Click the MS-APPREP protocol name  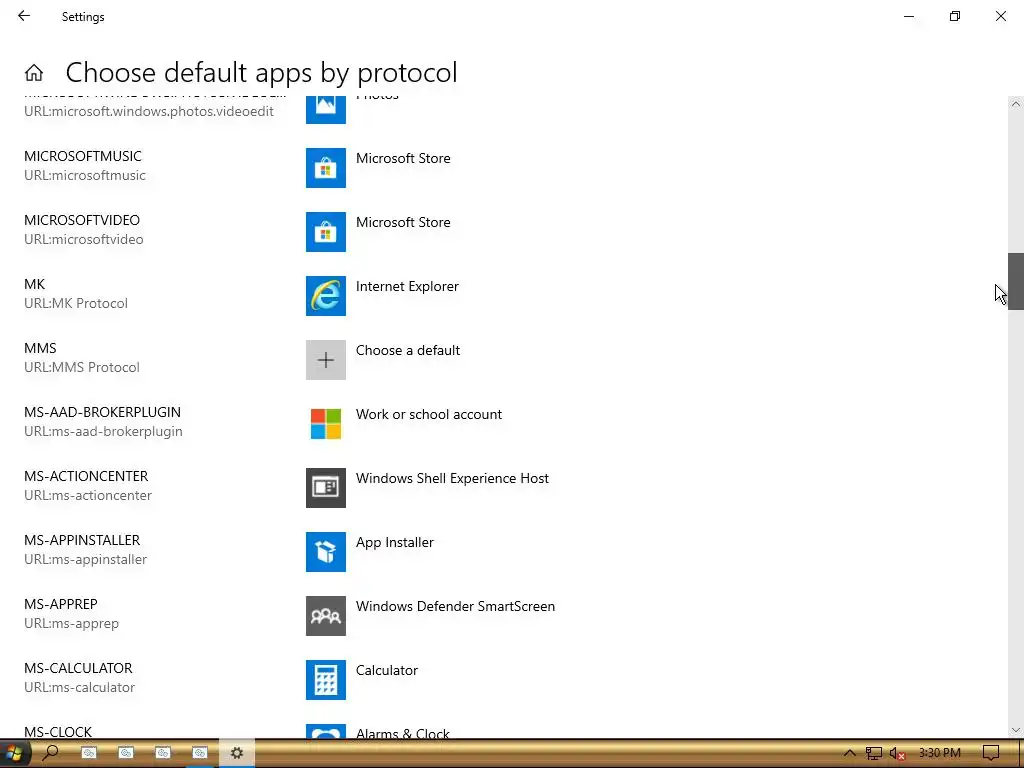[61, 604]
